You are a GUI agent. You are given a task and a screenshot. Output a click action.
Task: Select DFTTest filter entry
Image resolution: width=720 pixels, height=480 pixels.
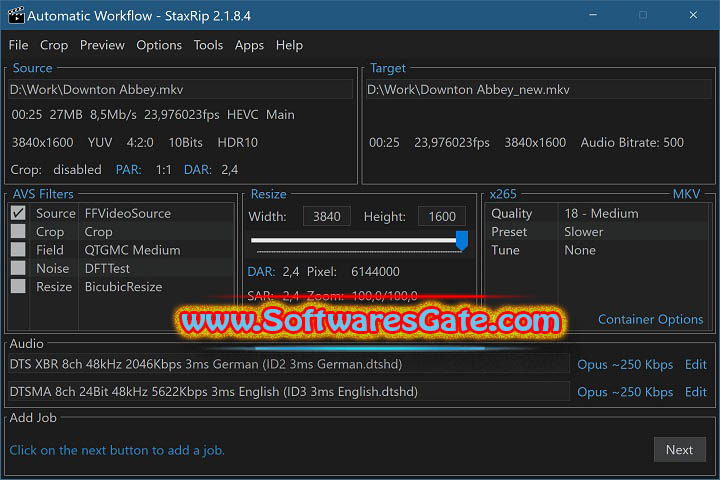pyautogui.click(x=107, y=268)
